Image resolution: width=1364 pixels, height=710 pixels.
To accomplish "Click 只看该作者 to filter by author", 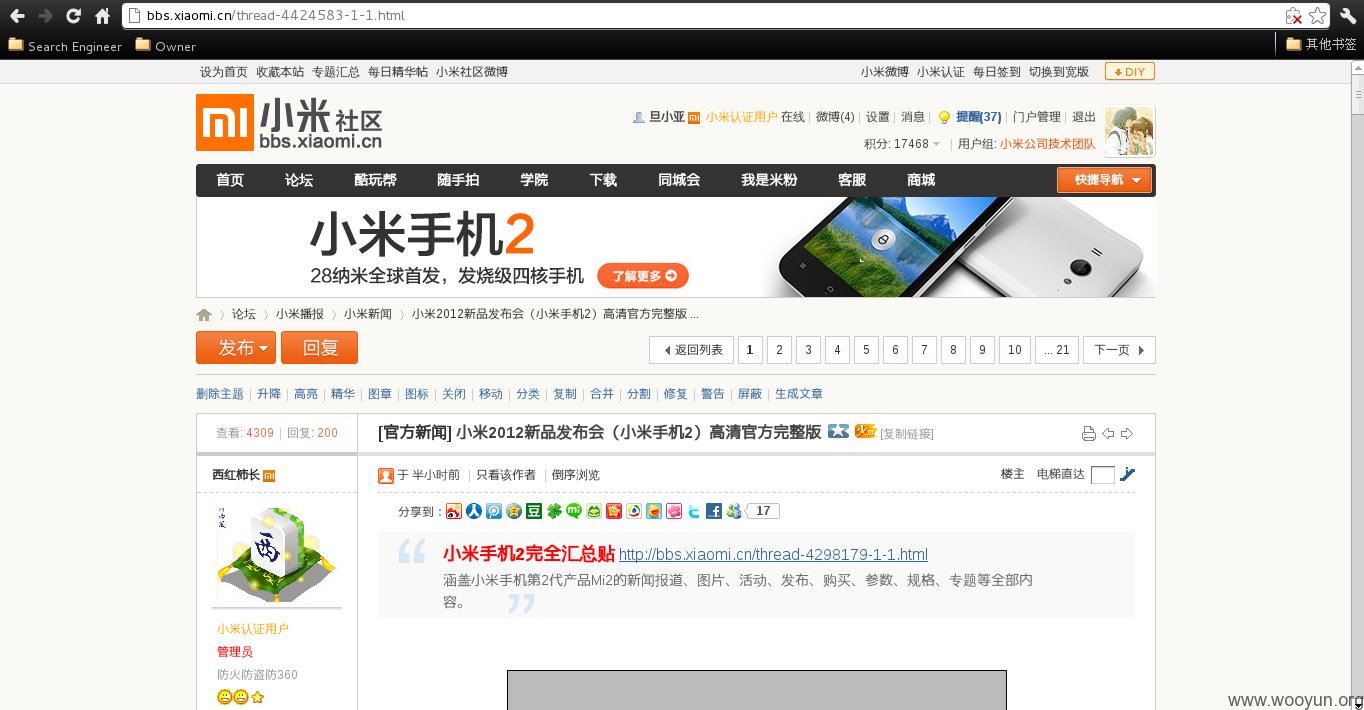I will tap(506, 475).
